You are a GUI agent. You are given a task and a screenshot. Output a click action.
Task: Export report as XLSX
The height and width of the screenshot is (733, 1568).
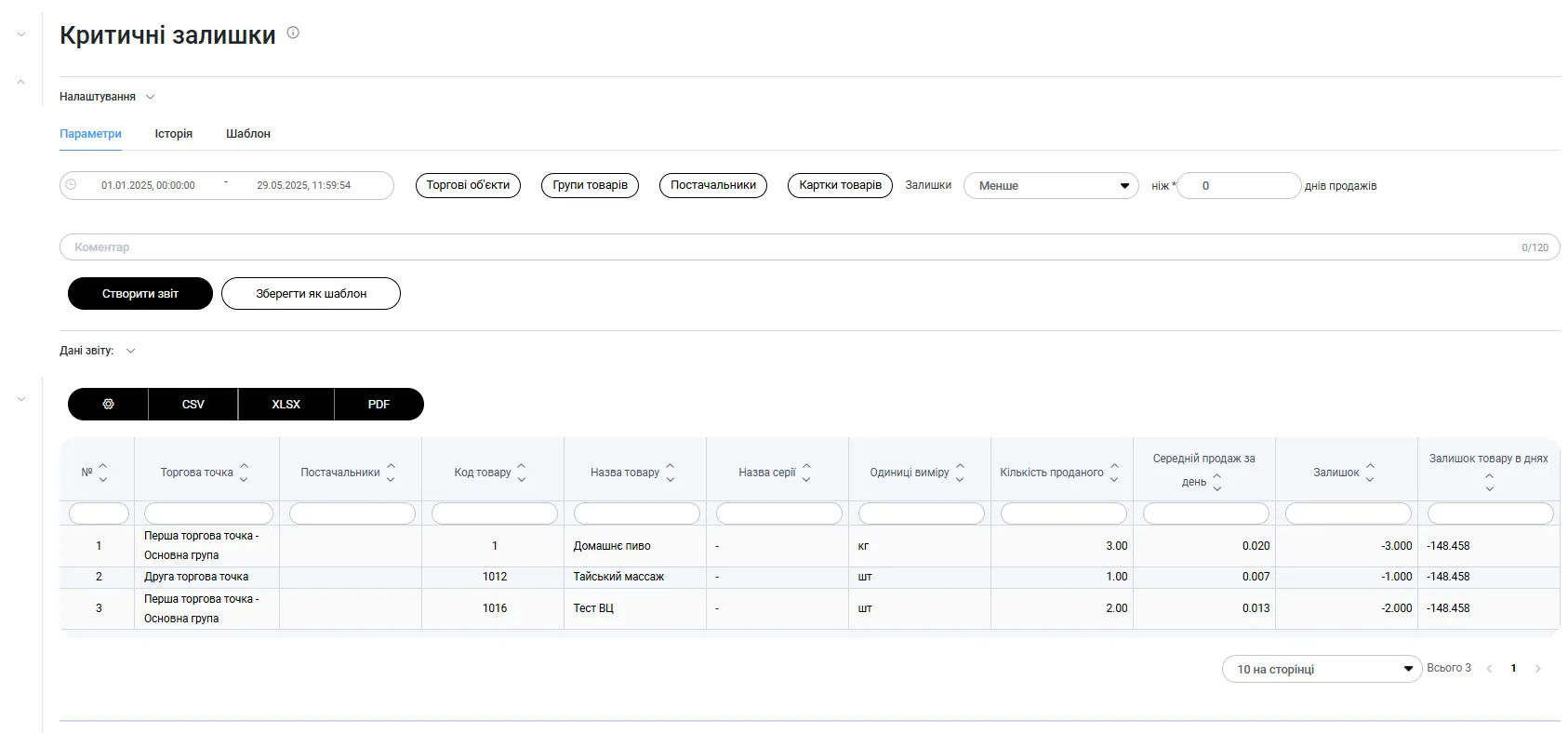tap(286, 405)
